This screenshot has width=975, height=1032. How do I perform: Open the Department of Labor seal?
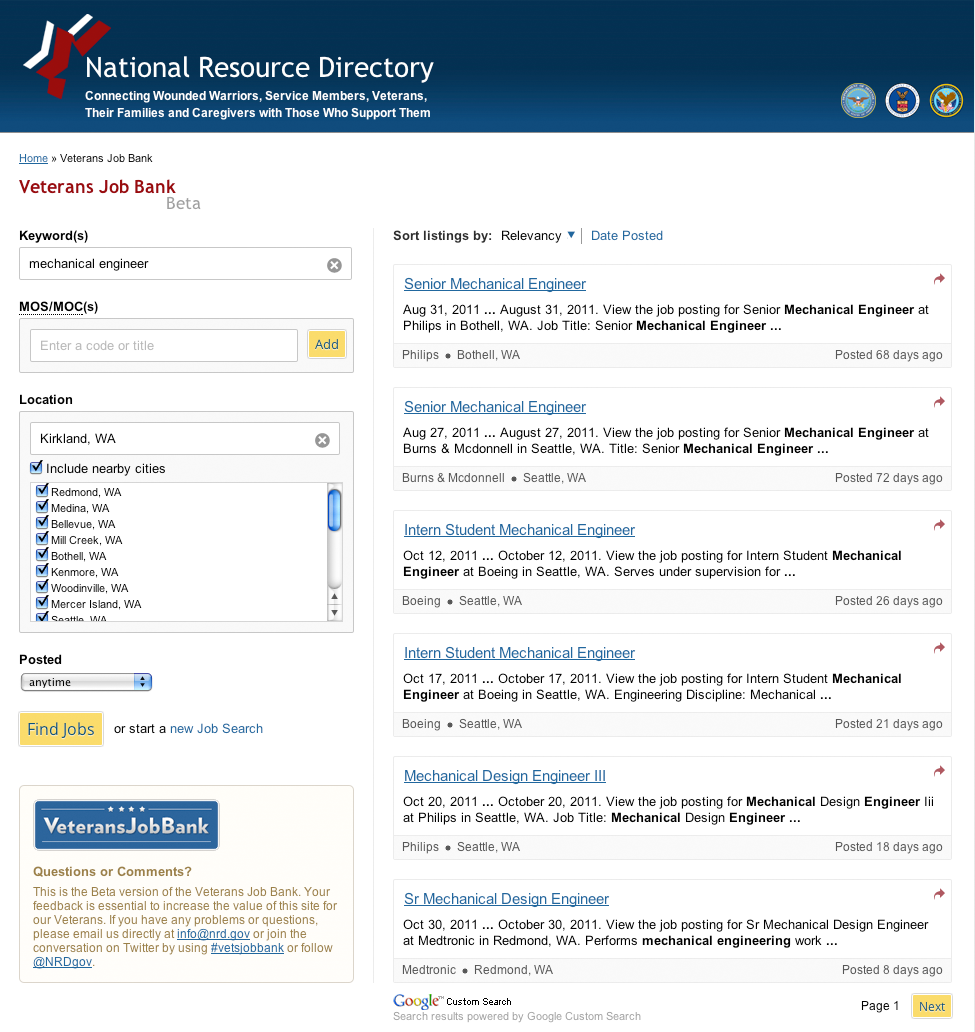[902, 101]
